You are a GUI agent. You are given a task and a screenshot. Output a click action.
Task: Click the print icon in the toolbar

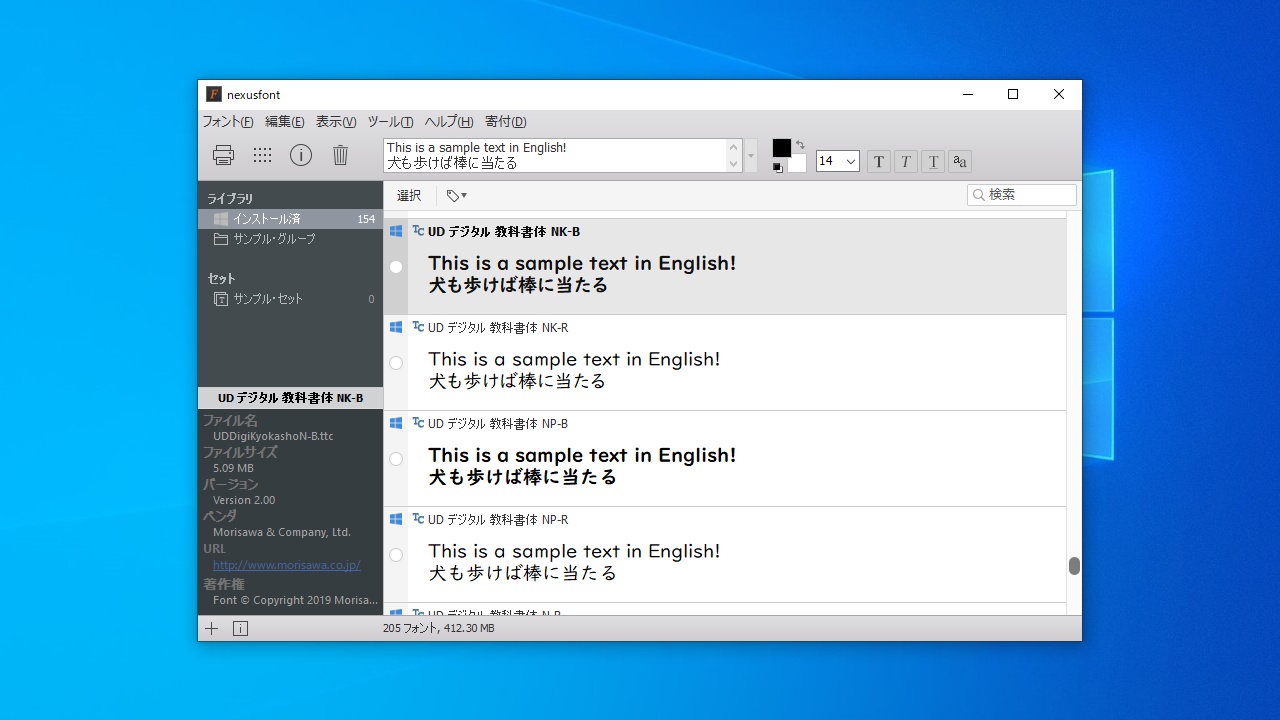point(223,155)
